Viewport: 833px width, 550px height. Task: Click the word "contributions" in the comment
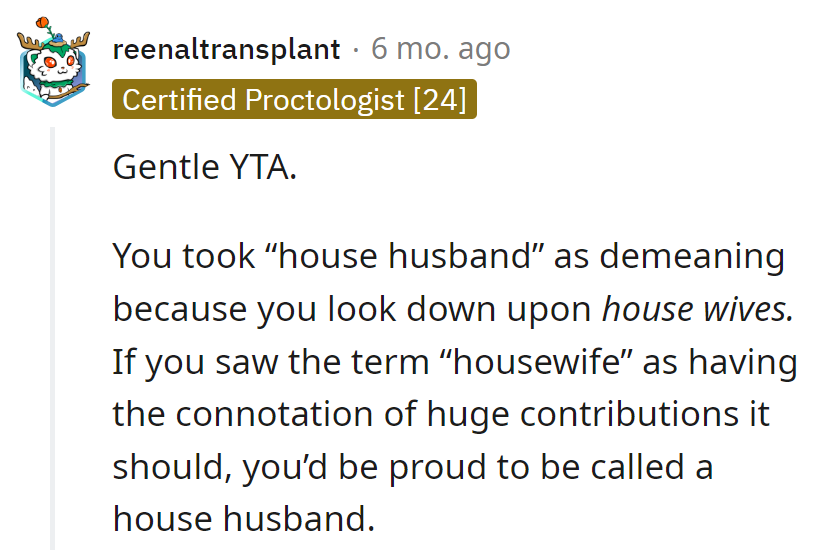(629, 414)
